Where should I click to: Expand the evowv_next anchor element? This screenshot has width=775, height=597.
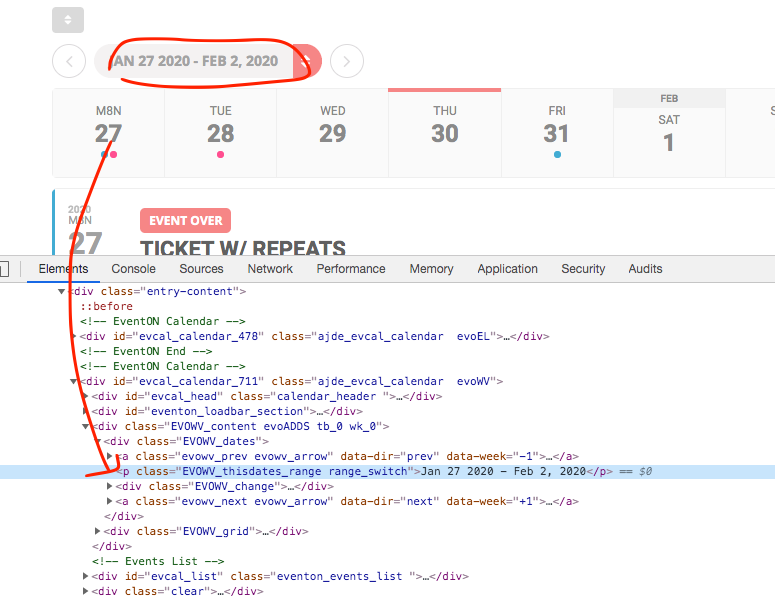[x=110, y=501]
